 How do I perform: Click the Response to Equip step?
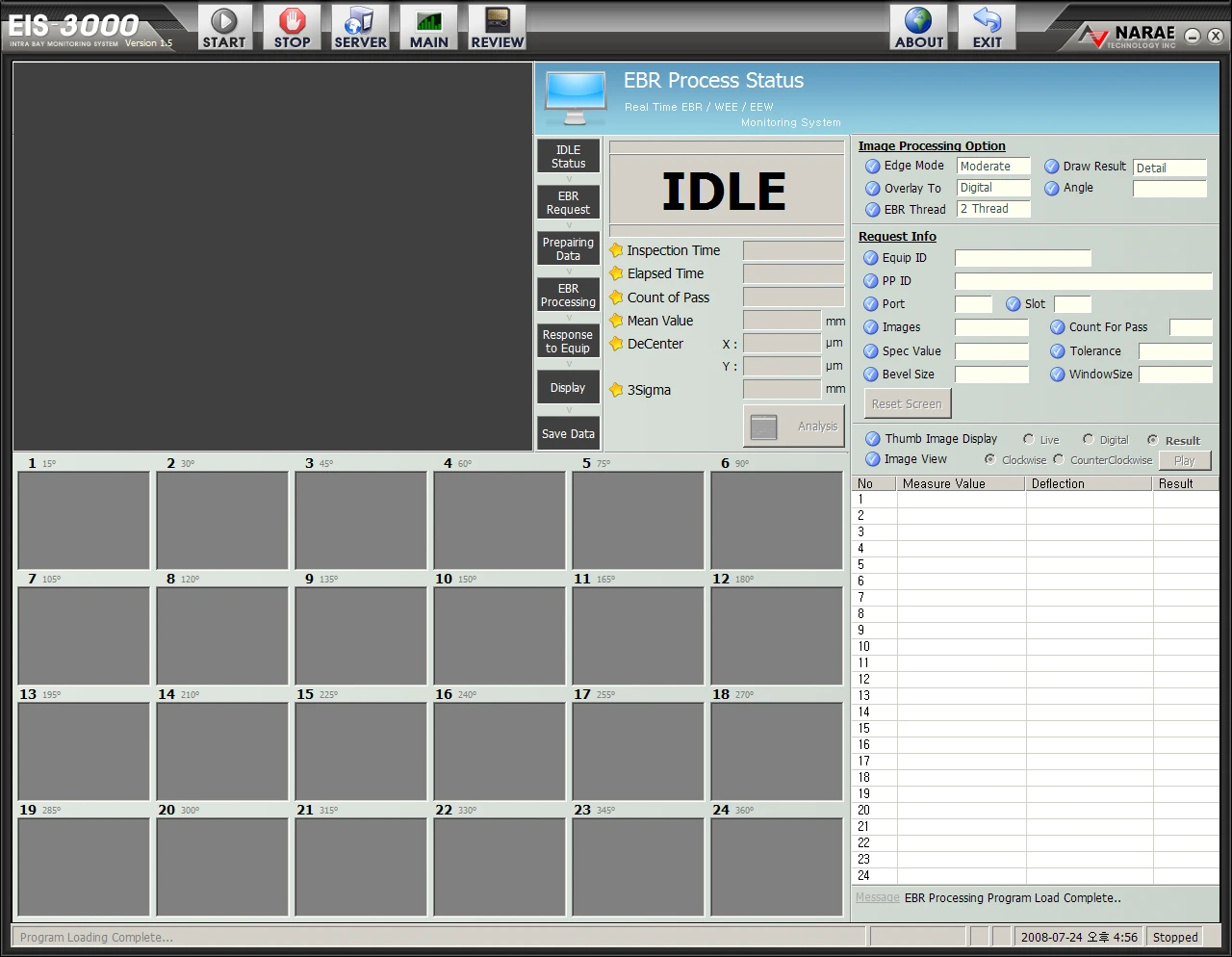click(568, 341)
